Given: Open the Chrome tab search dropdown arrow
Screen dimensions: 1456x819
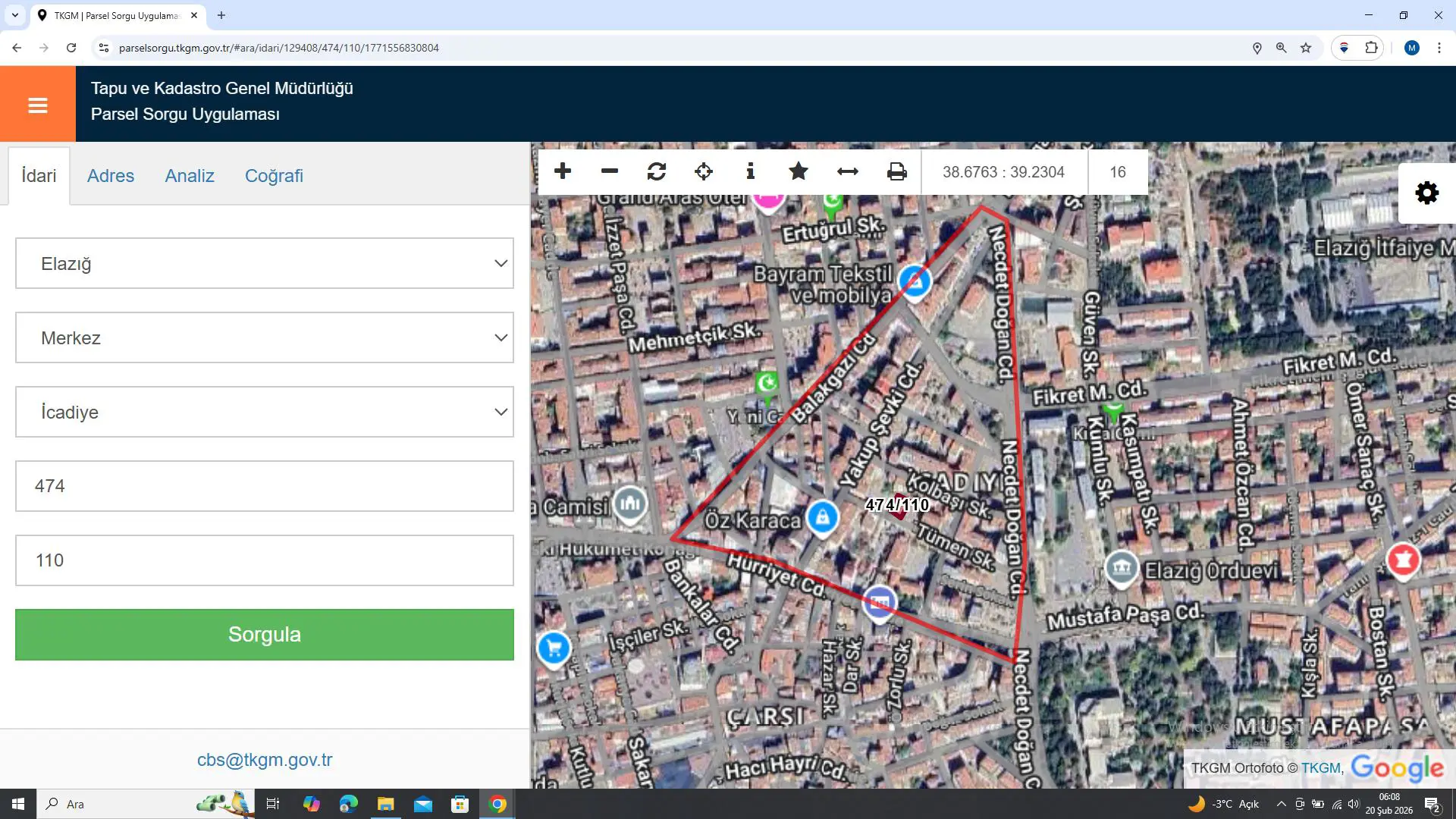Looking at the screenshot, I should point(14,15).
